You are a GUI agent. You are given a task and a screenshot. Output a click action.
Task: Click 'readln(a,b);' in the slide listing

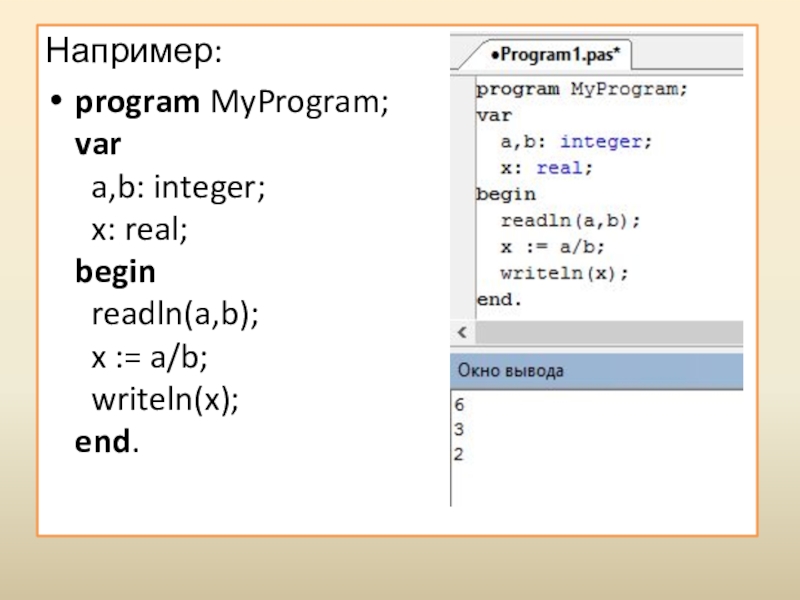pyautogui.click(x=175, y=314)
